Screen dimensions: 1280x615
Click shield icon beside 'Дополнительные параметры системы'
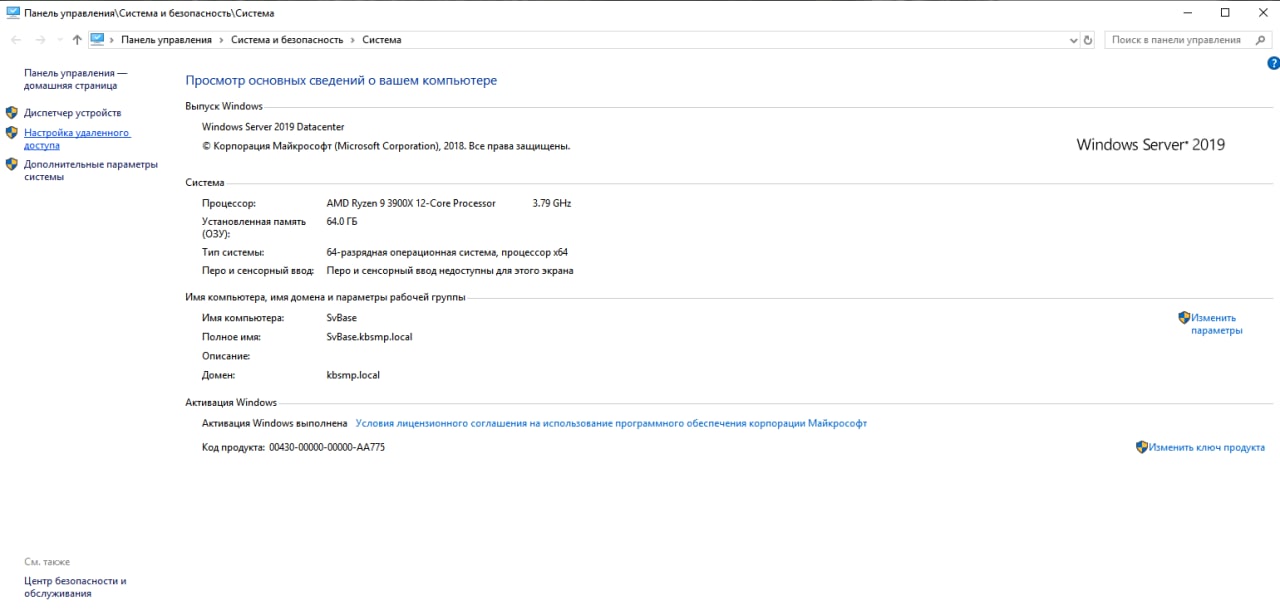12,164
